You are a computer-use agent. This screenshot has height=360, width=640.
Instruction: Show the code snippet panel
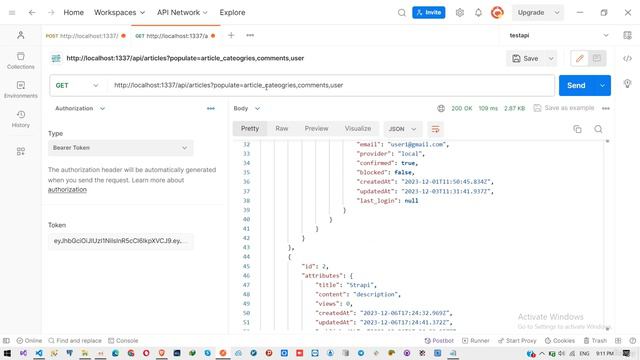coord(627,58)
